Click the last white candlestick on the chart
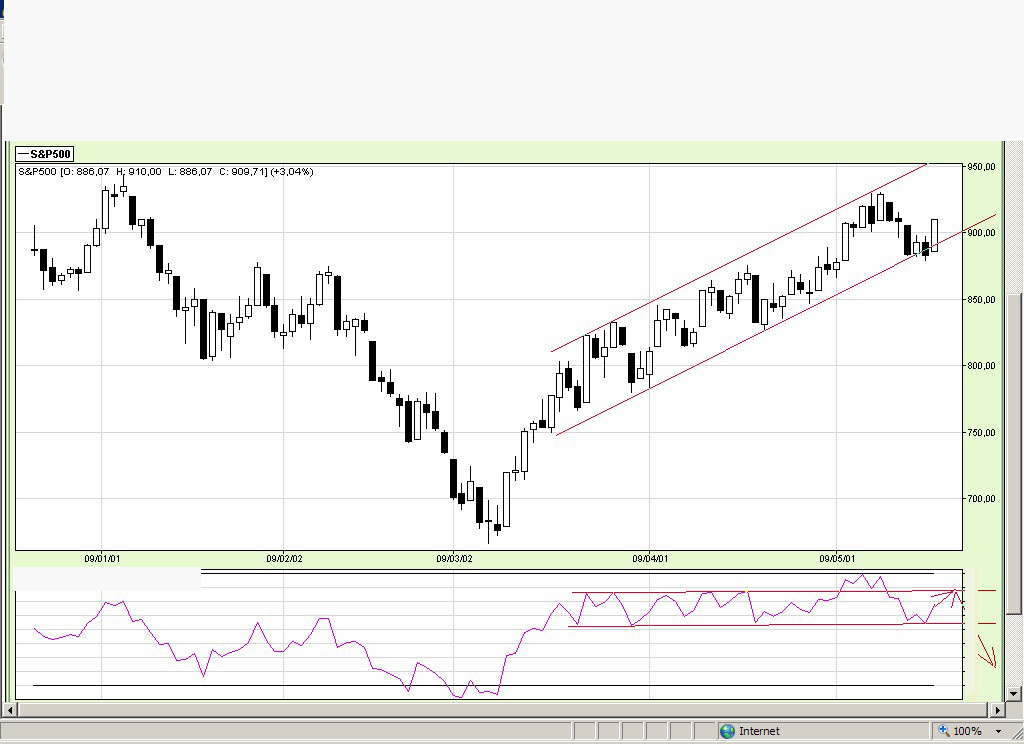1024x744 pixels. (x=935, y=235)
